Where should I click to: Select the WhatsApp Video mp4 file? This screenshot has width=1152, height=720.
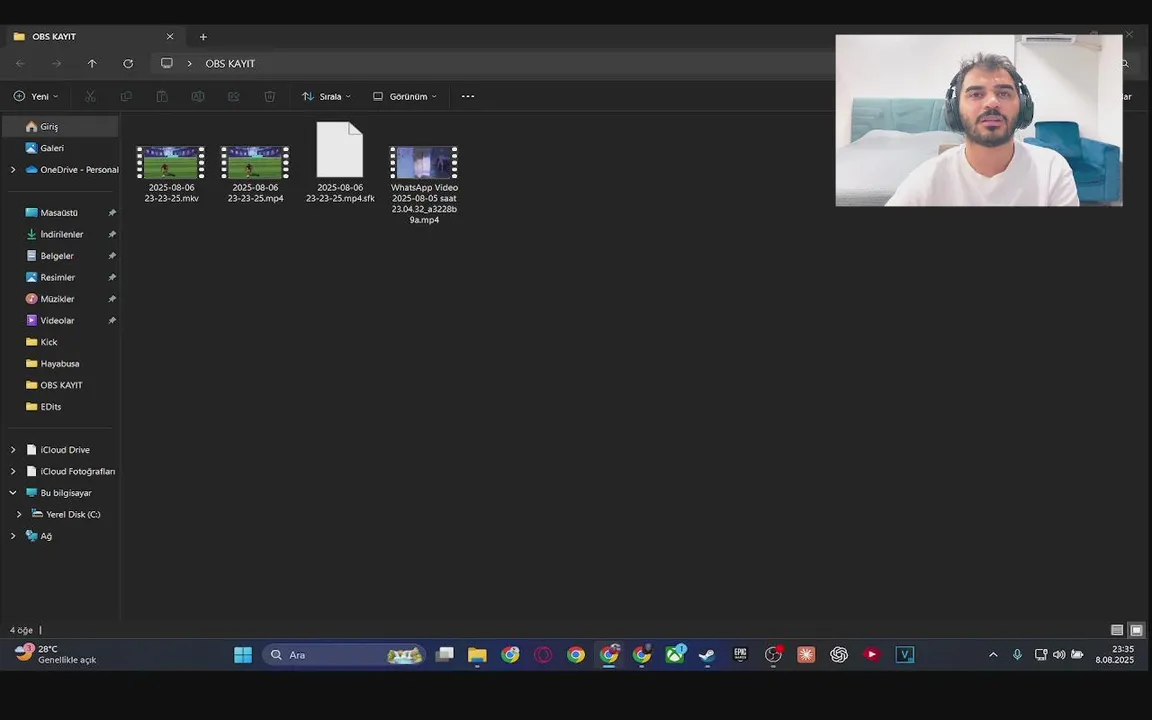pos(424,184)
